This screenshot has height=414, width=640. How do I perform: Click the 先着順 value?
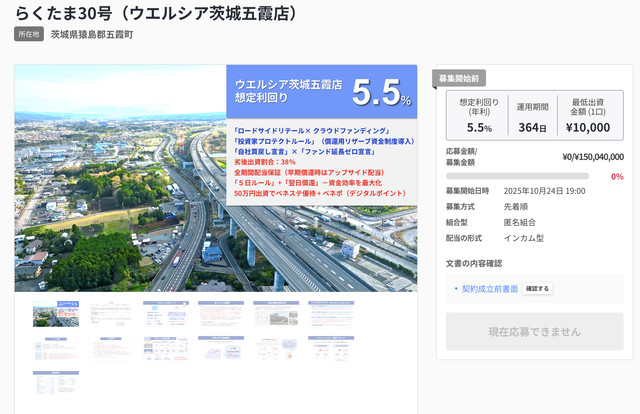516,207
